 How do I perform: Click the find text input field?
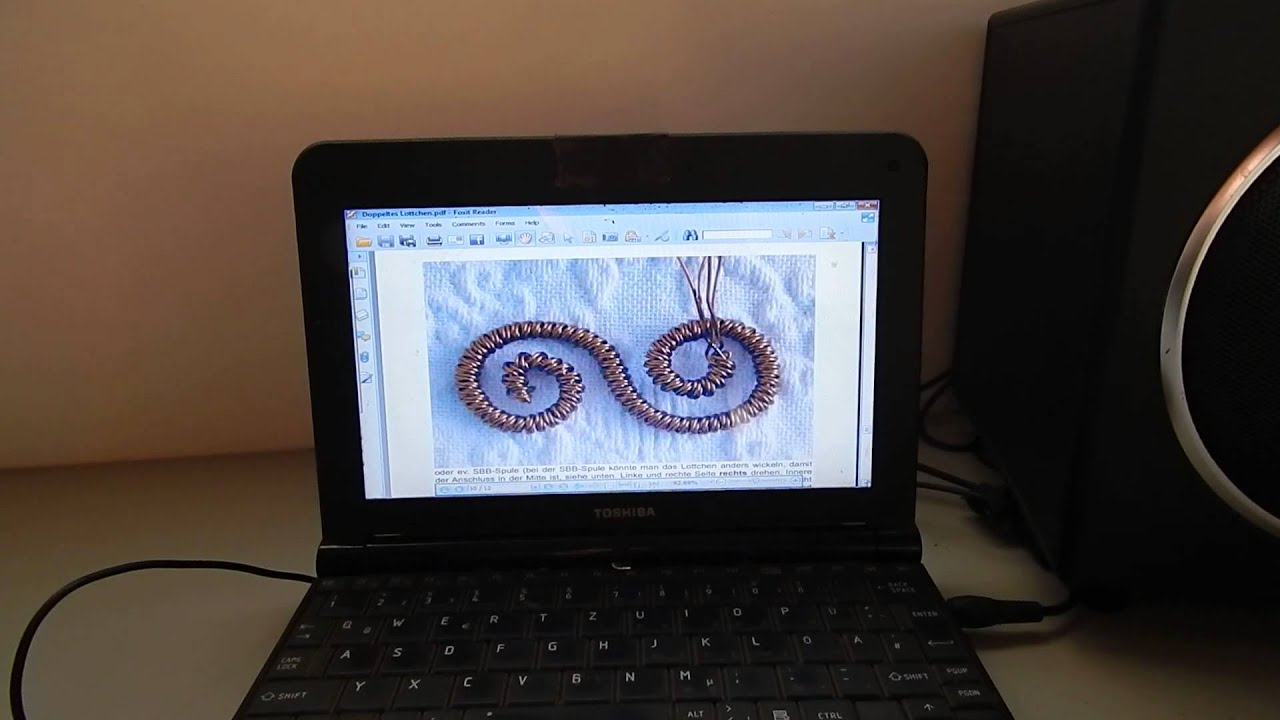point(737,235)
